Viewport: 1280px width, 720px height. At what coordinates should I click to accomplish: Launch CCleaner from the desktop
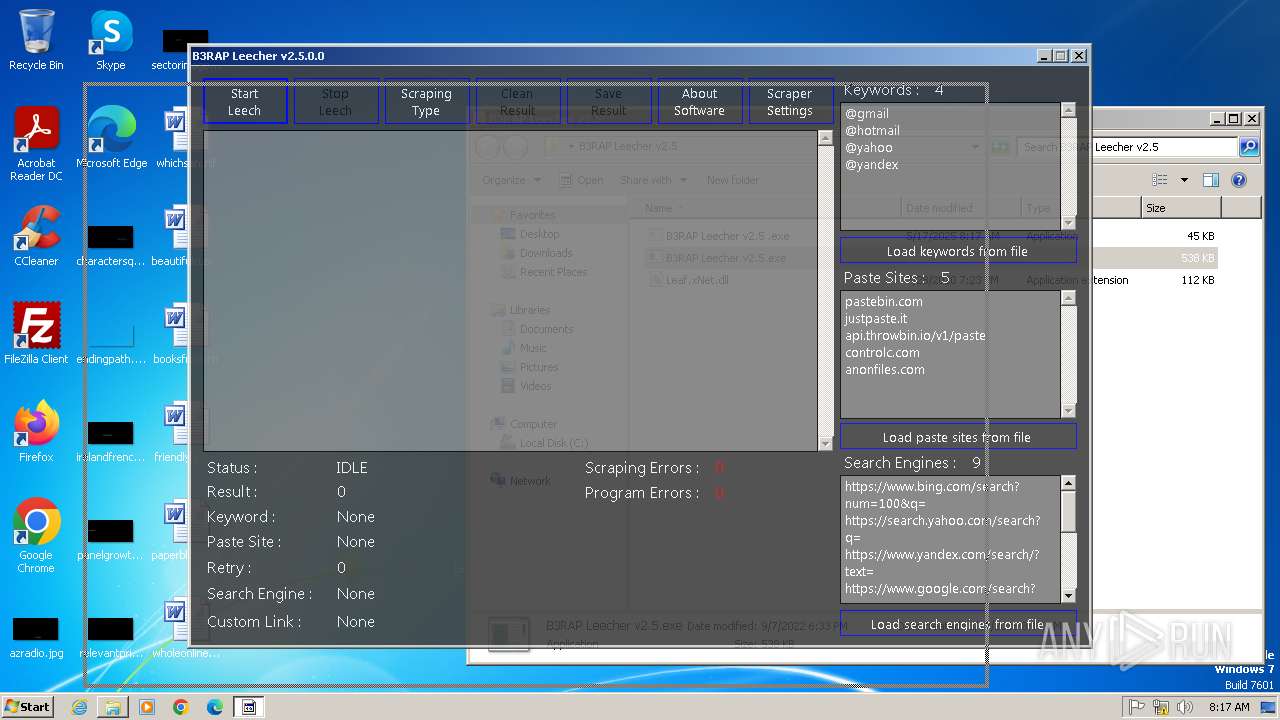[36, 236]
